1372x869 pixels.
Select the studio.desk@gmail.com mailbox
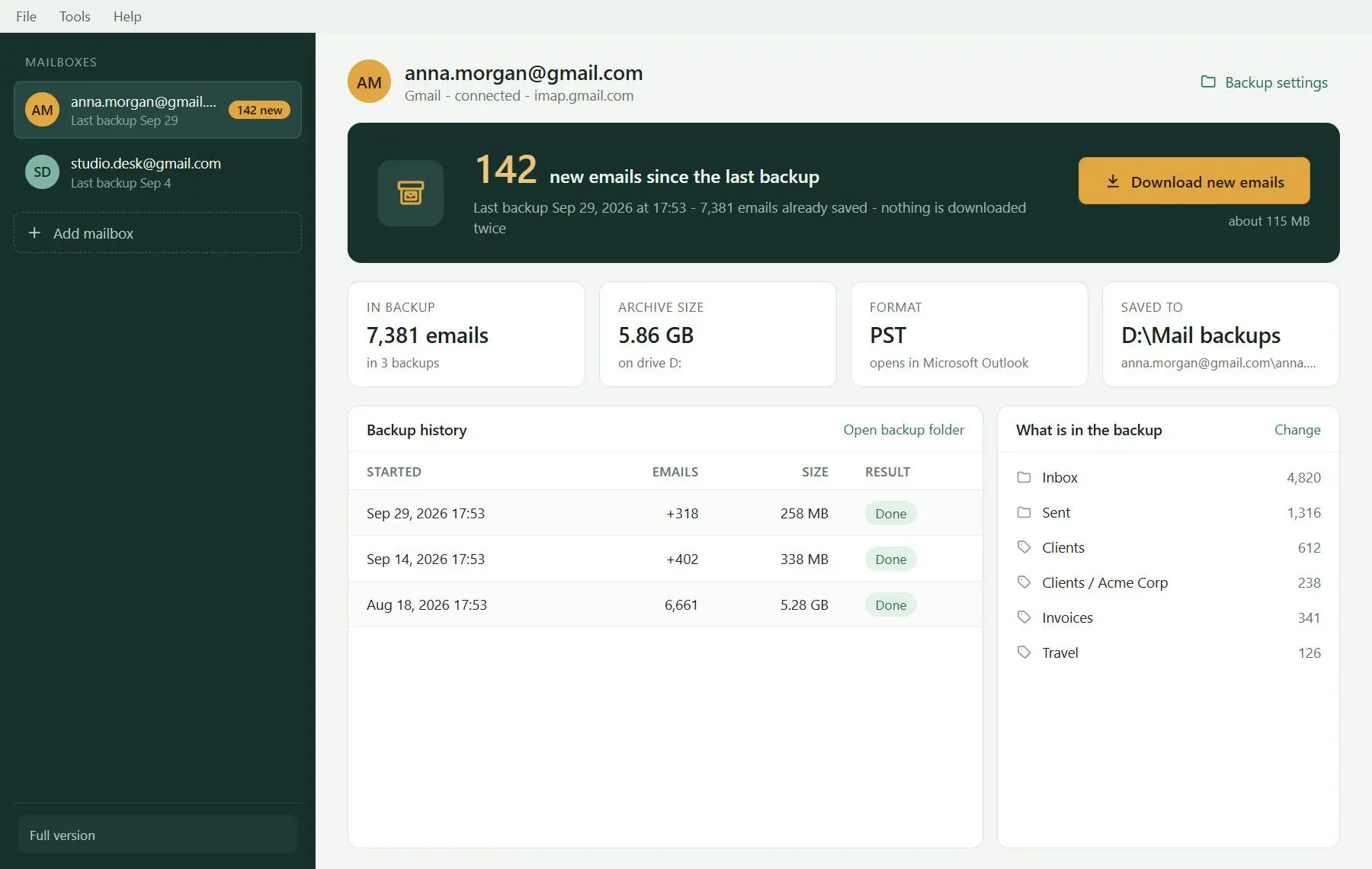tap(158, 172)
